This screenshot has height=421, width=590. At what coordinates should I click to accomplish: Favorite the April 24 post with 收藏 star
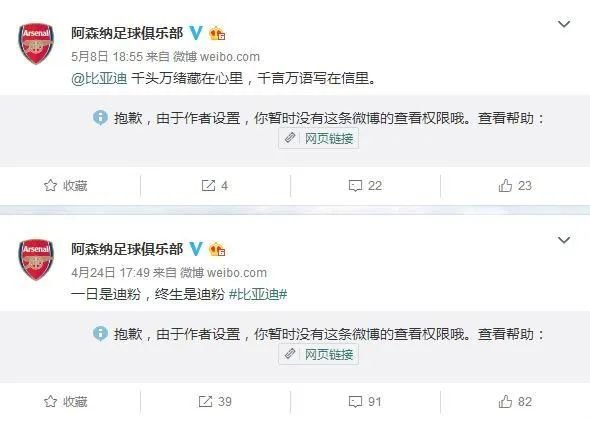tap(65, 401)
